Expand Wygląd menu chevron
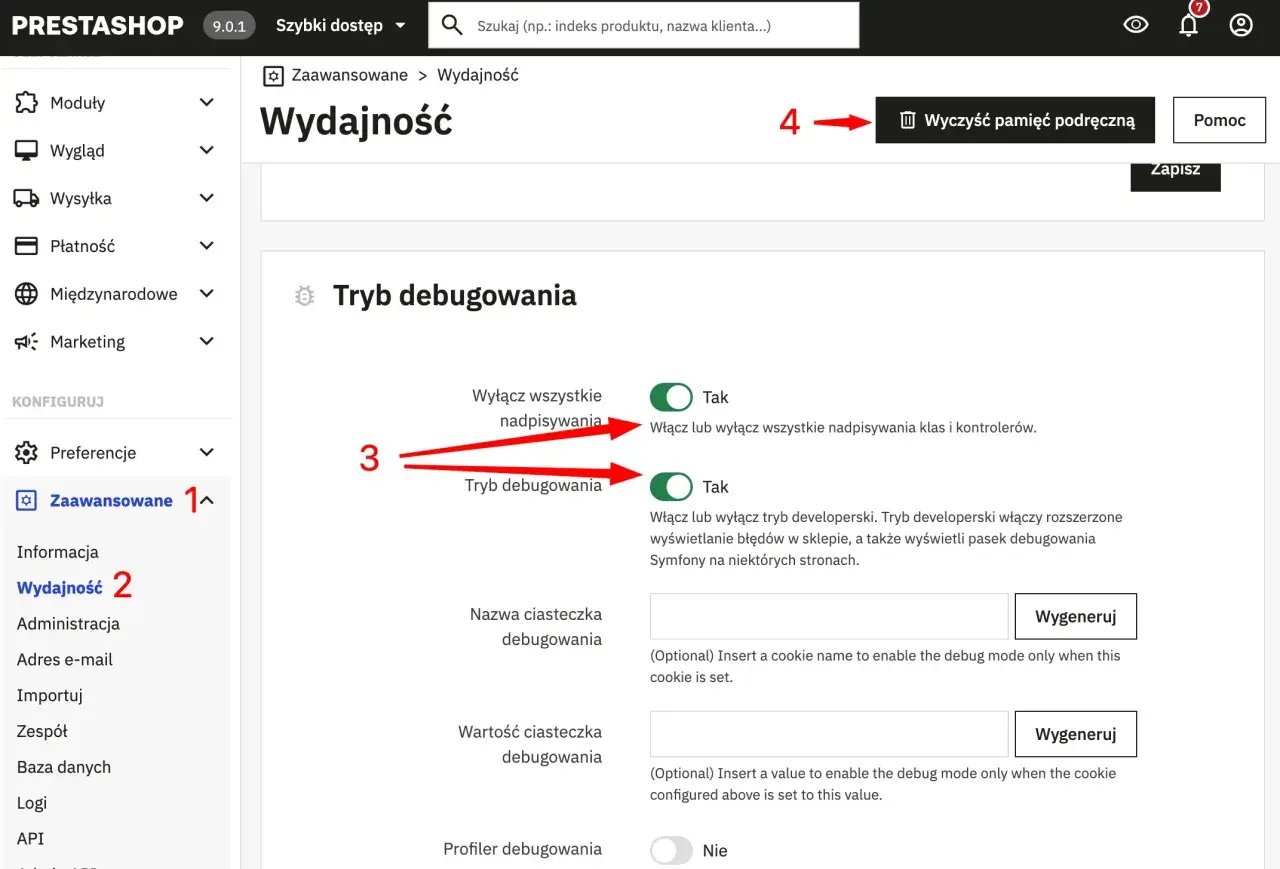Screen dimensions: 1280x869 pos(207,150)
